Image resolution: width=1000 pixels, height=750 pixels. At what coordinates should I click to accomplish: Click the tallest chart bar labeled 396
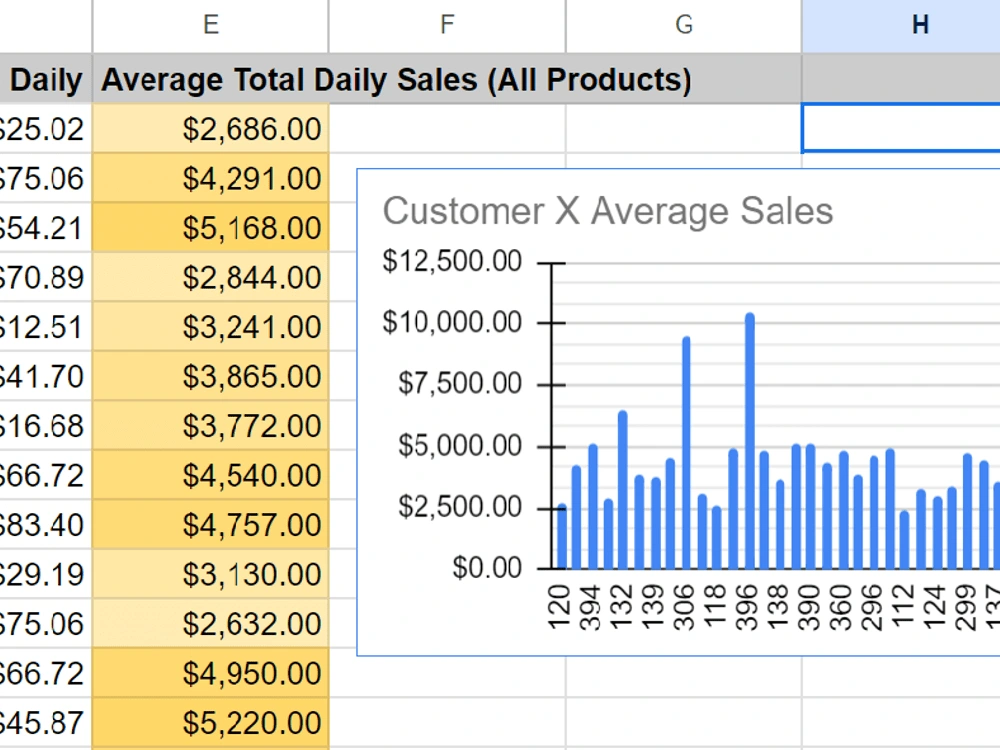pos(749,441)
